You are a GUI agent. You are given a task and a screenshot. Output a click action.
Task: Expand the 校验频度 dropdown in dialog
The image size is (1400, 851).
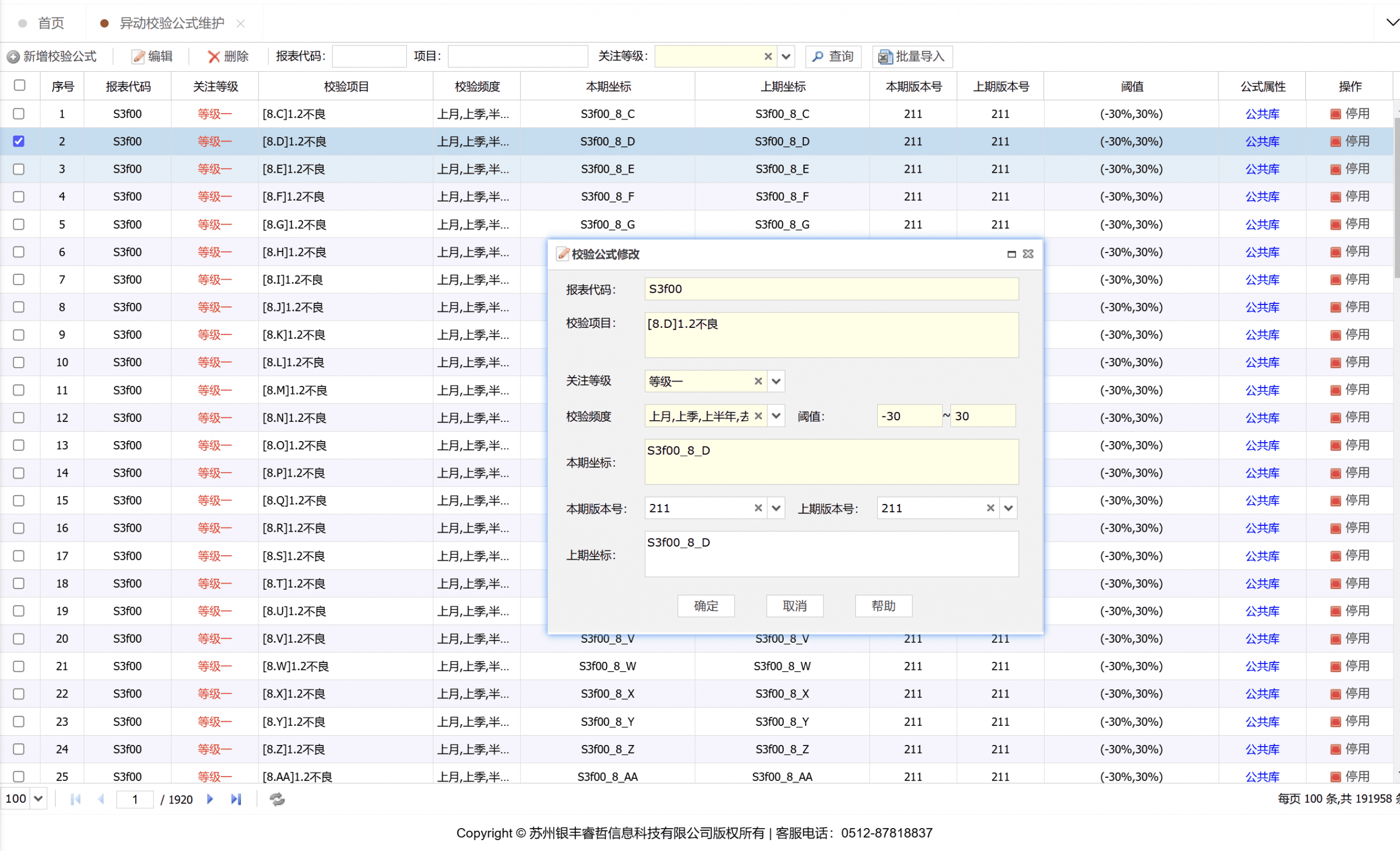click(x=776, y=416)
